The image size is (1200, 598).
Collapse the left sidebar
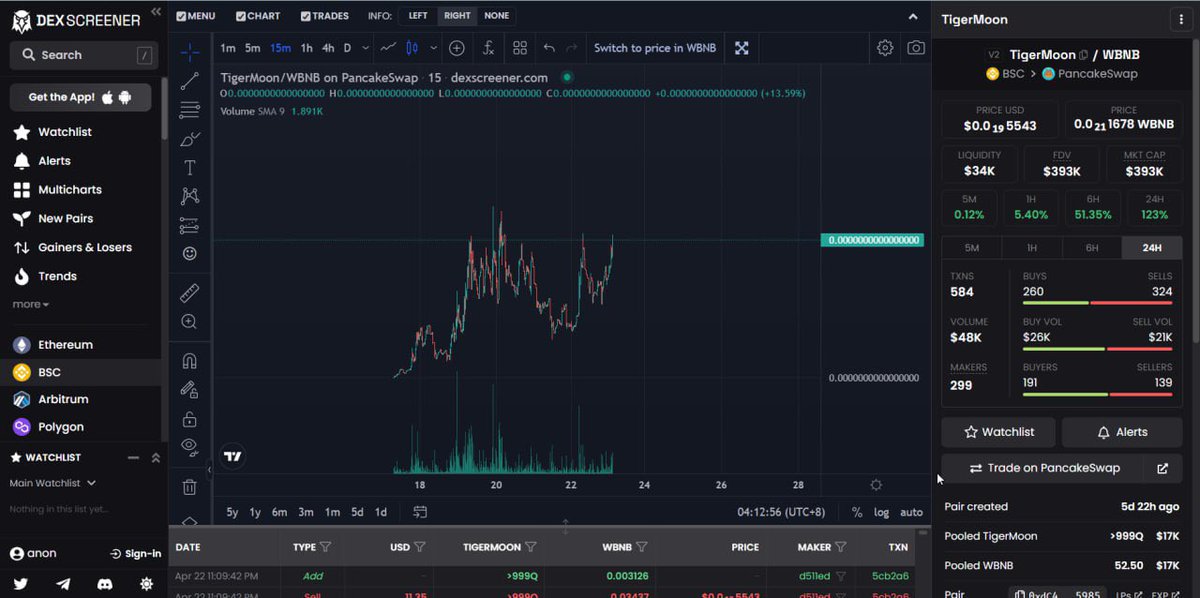pyautogui.click(x=156, y=11)
